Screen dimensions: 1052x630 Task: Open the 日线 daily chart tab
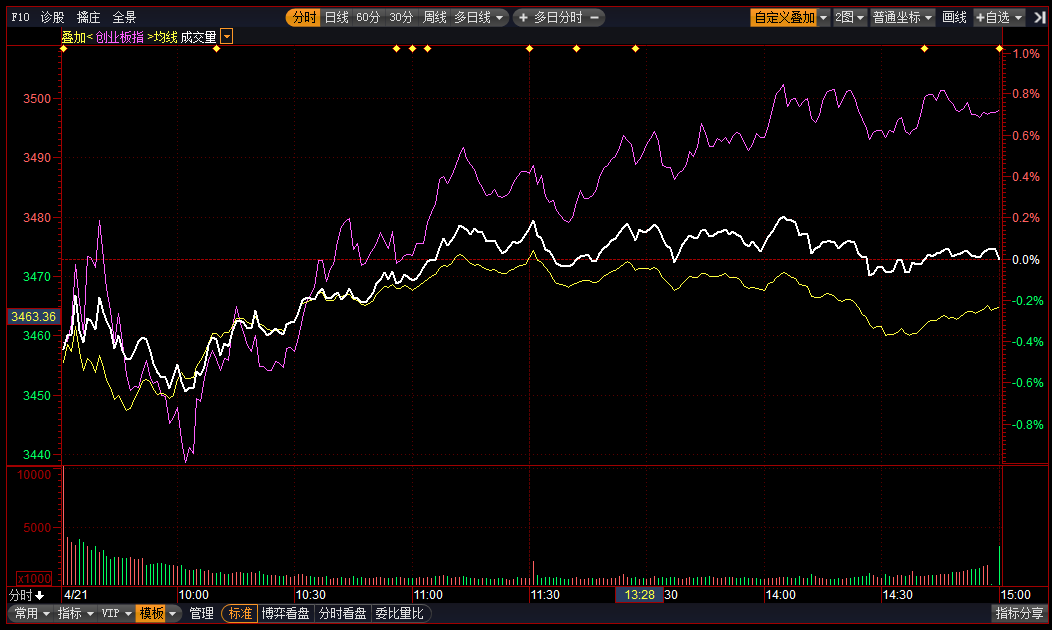tap(337, 17)
